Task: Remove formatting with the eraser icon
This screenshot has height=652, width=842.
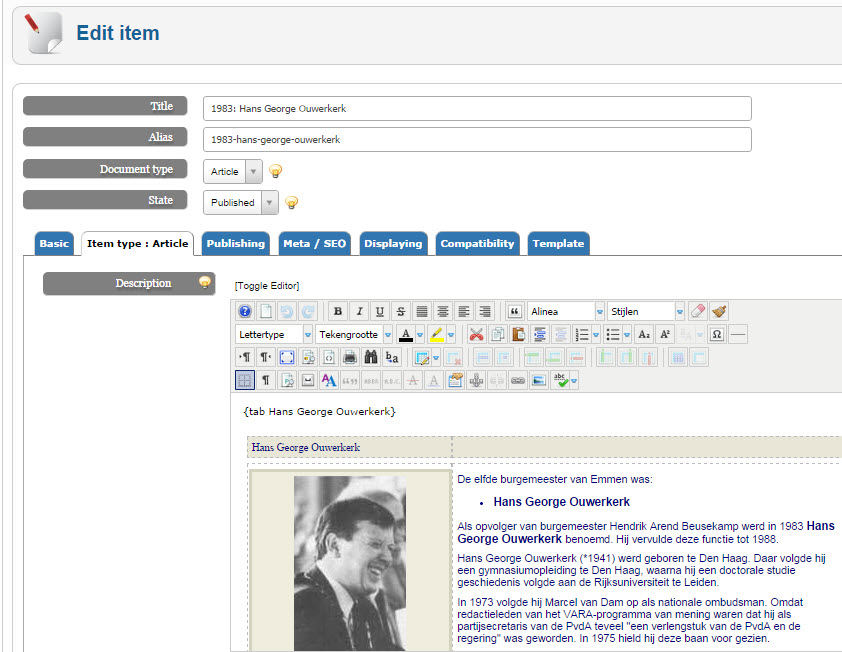Action: tap(698, 311)
